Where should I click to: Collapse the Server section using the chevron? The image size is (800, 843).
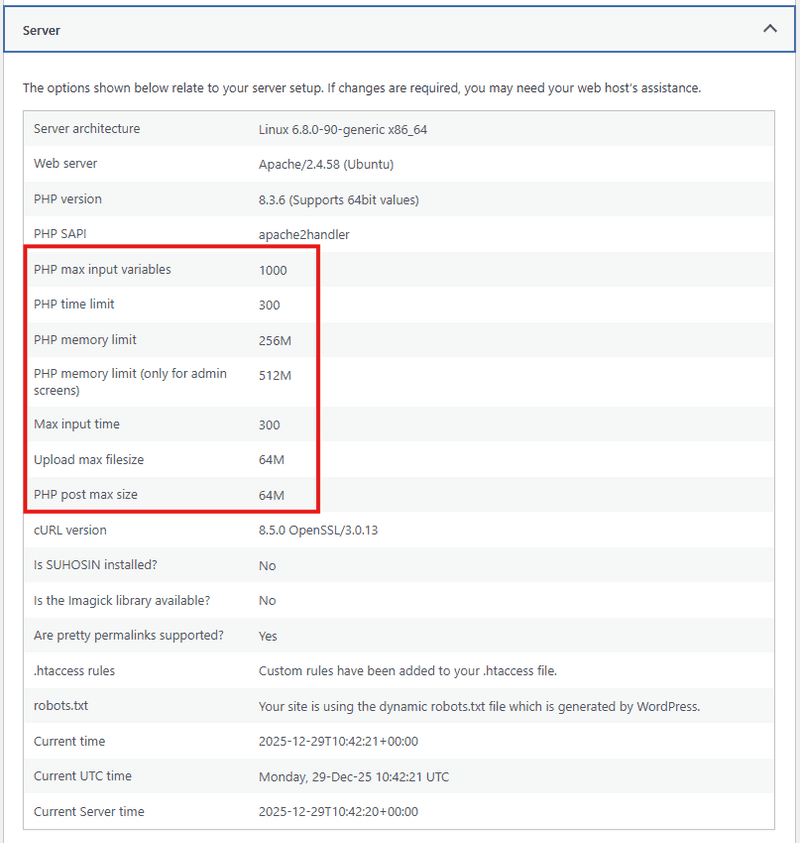(770, 29)
